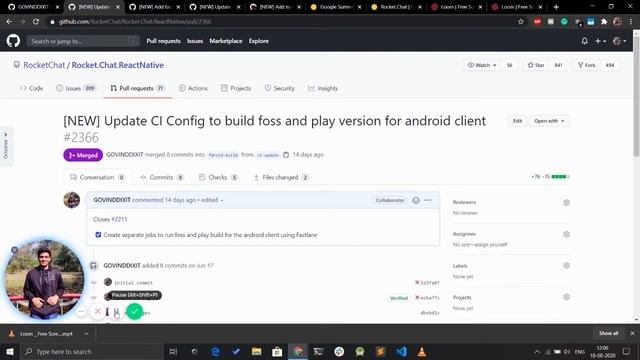Focus the GitHub search box
Screen dimensions: 640x360
(x=83, y=41)
